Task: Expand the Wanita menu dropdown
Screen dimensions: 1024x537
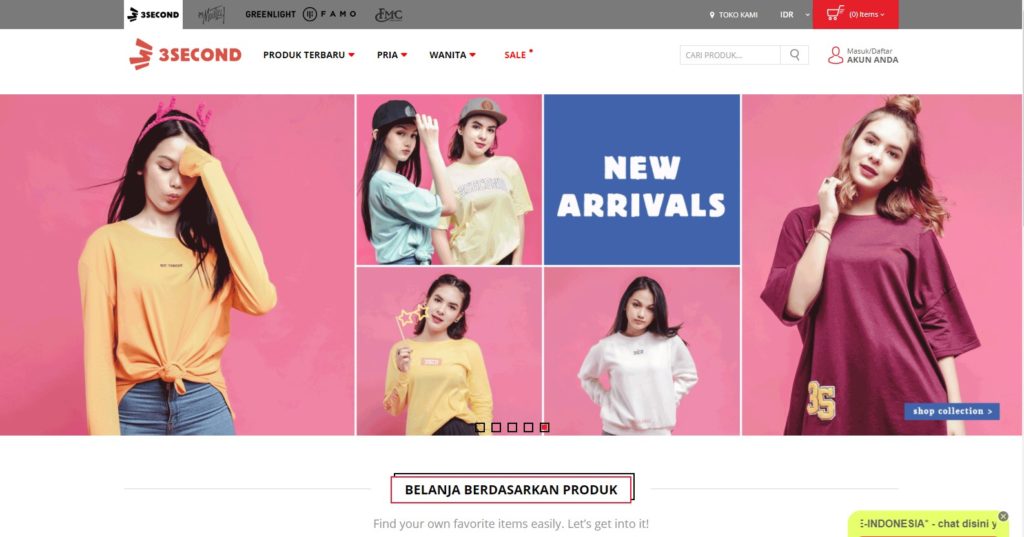Action: point(452,55)
